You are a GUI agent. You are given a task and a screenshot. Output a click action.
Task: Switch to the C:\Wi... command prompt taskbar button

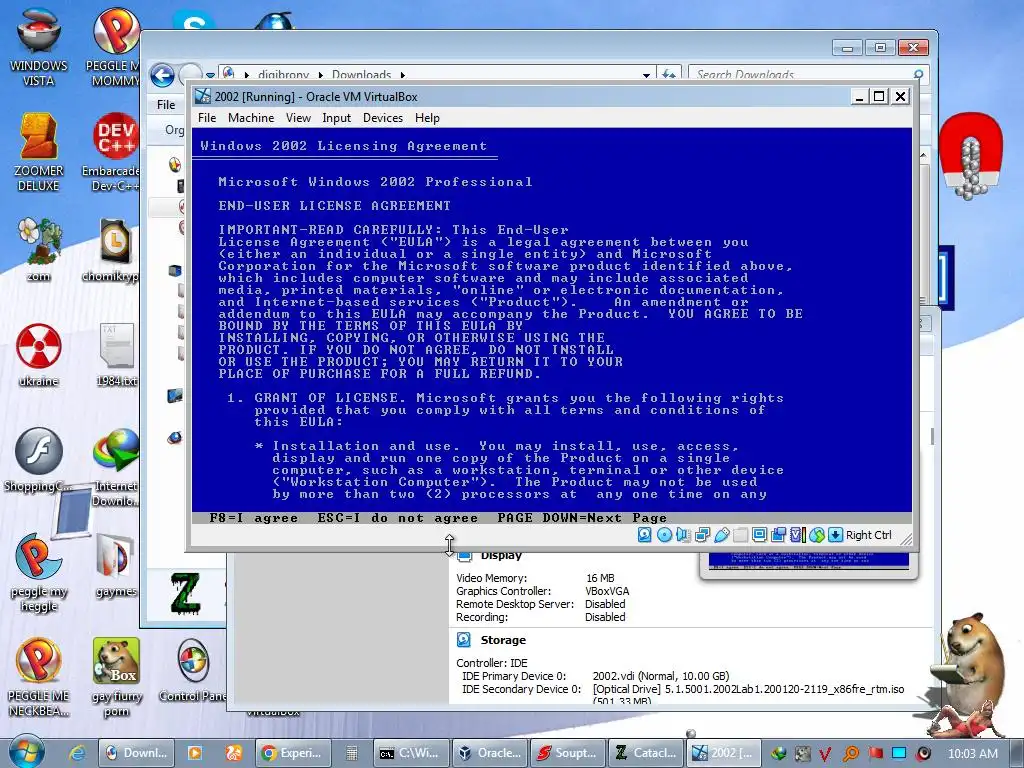pos(411,753)
